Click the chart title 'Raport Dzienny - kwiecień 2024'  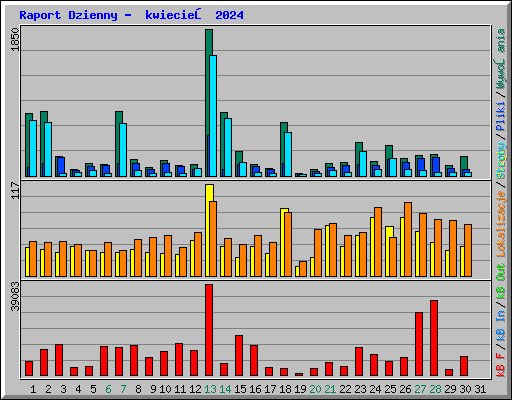pos(131,15)
